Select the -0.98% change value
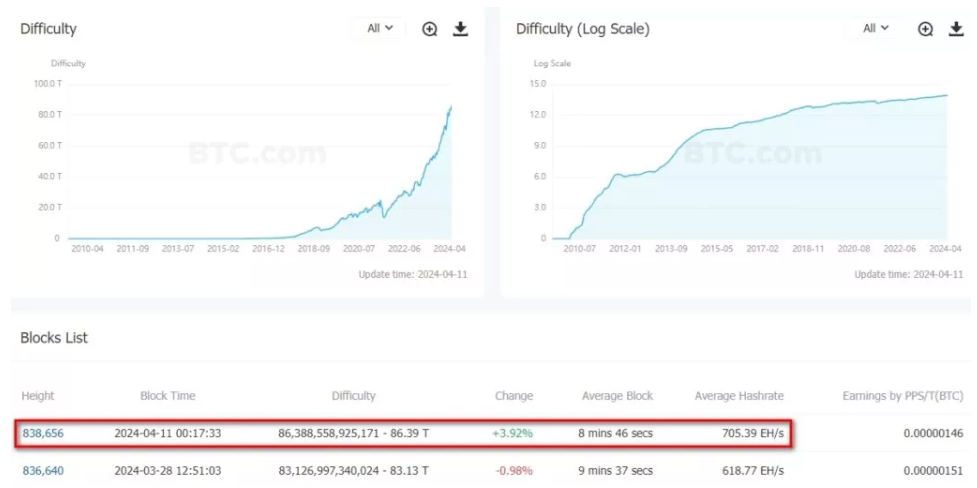 point(513,470)
